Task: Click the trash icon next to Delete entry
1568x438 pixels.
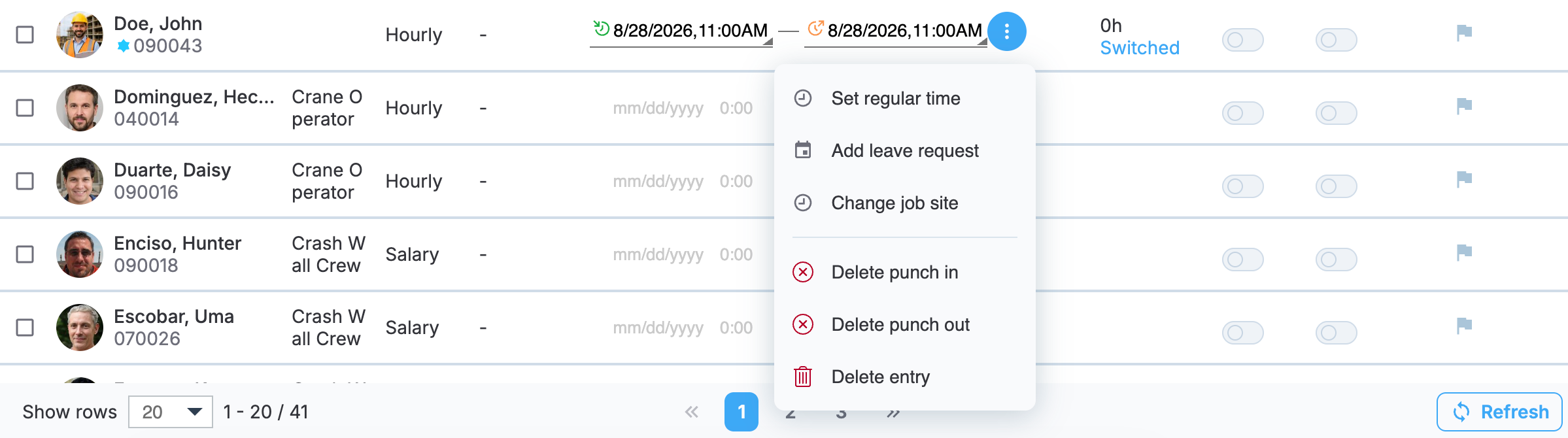Action: coord(803,377)
